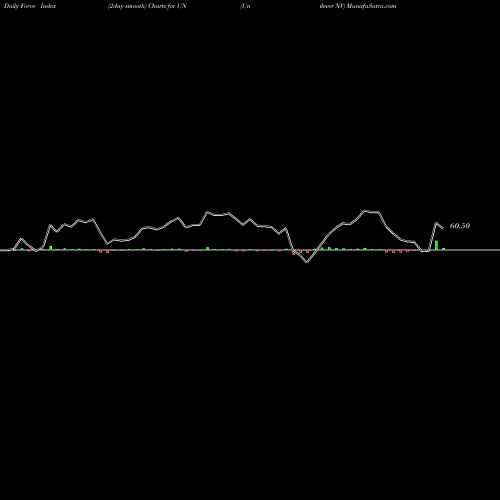Image resolution: width=500 pixels, height=500 pixels.
Task: Click the tallest green force bar
Action: coord(436,245)
